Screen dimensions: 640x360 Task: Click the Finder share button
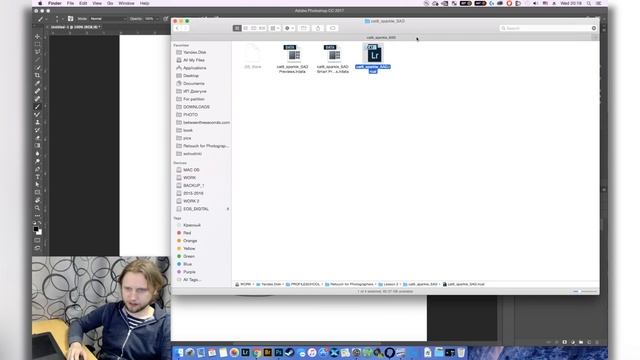pos(318,28)
